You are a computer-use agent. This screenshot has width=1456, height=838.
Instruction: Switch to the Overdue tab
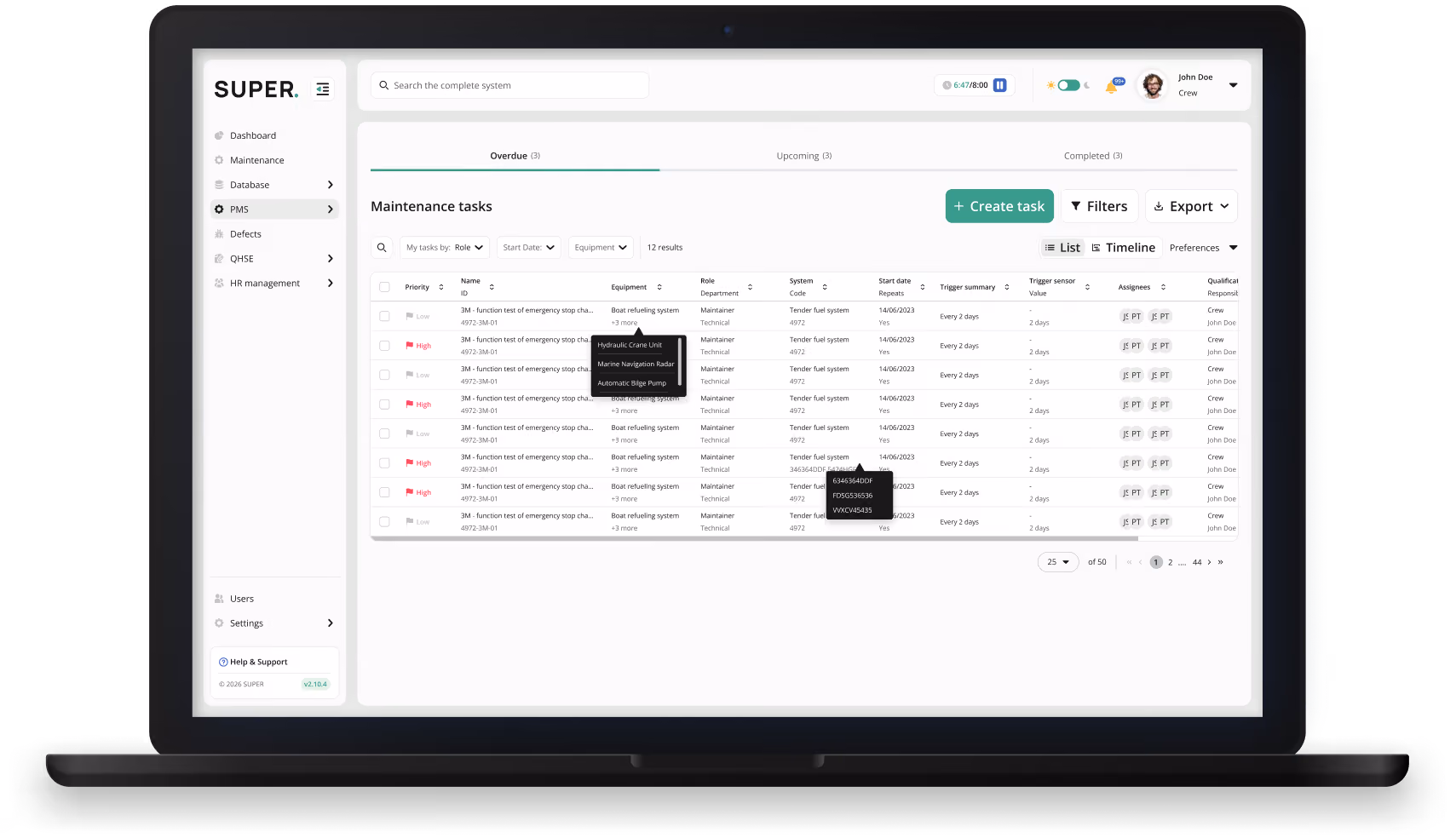[515, 156]
